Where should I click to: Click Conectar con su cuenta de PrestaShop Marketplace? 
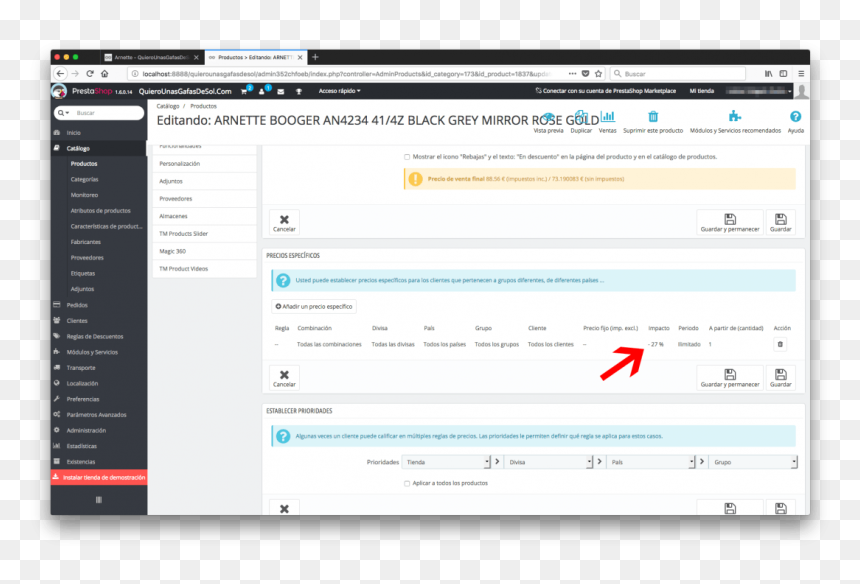(606, 91)
